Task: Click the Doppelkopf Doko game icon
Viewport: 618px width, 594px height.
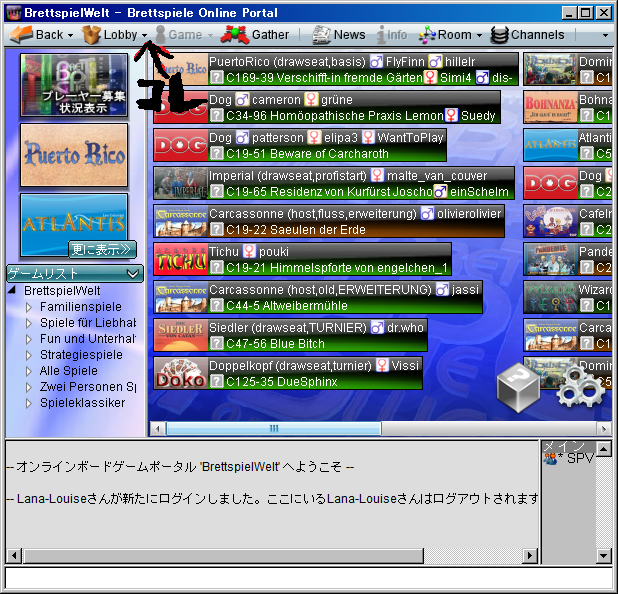Action: tap(179, 373)
